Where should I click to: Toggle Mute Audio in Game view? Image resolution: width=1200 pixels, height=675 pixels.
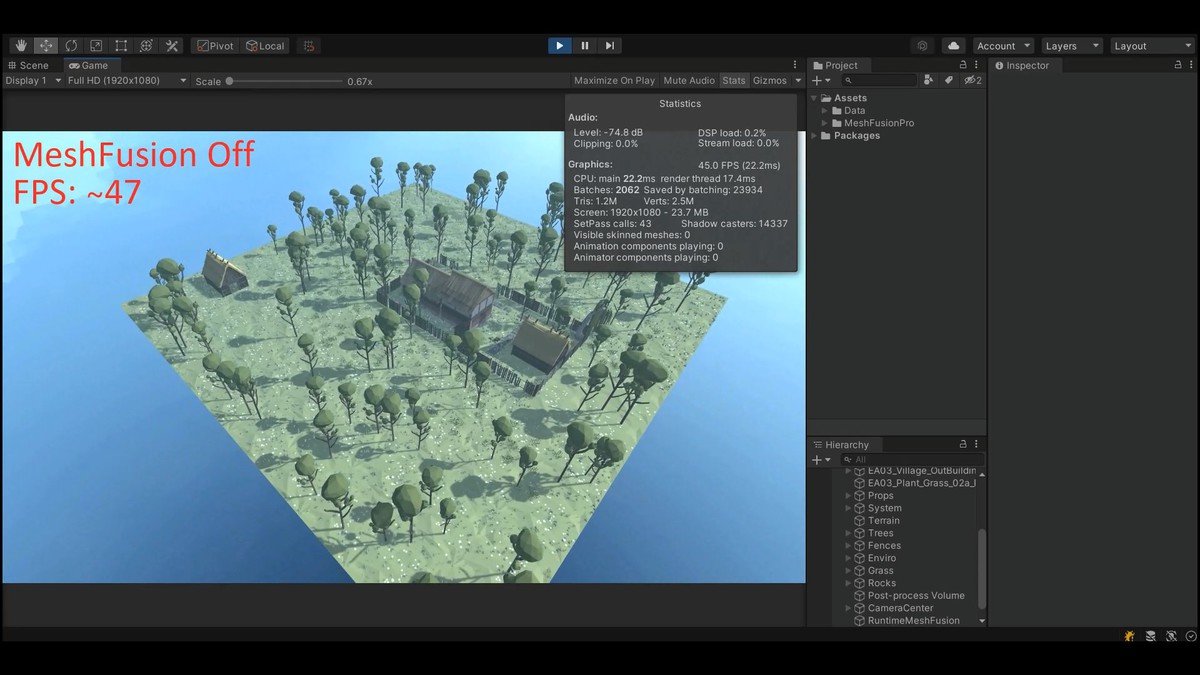[x=689, y=80]
